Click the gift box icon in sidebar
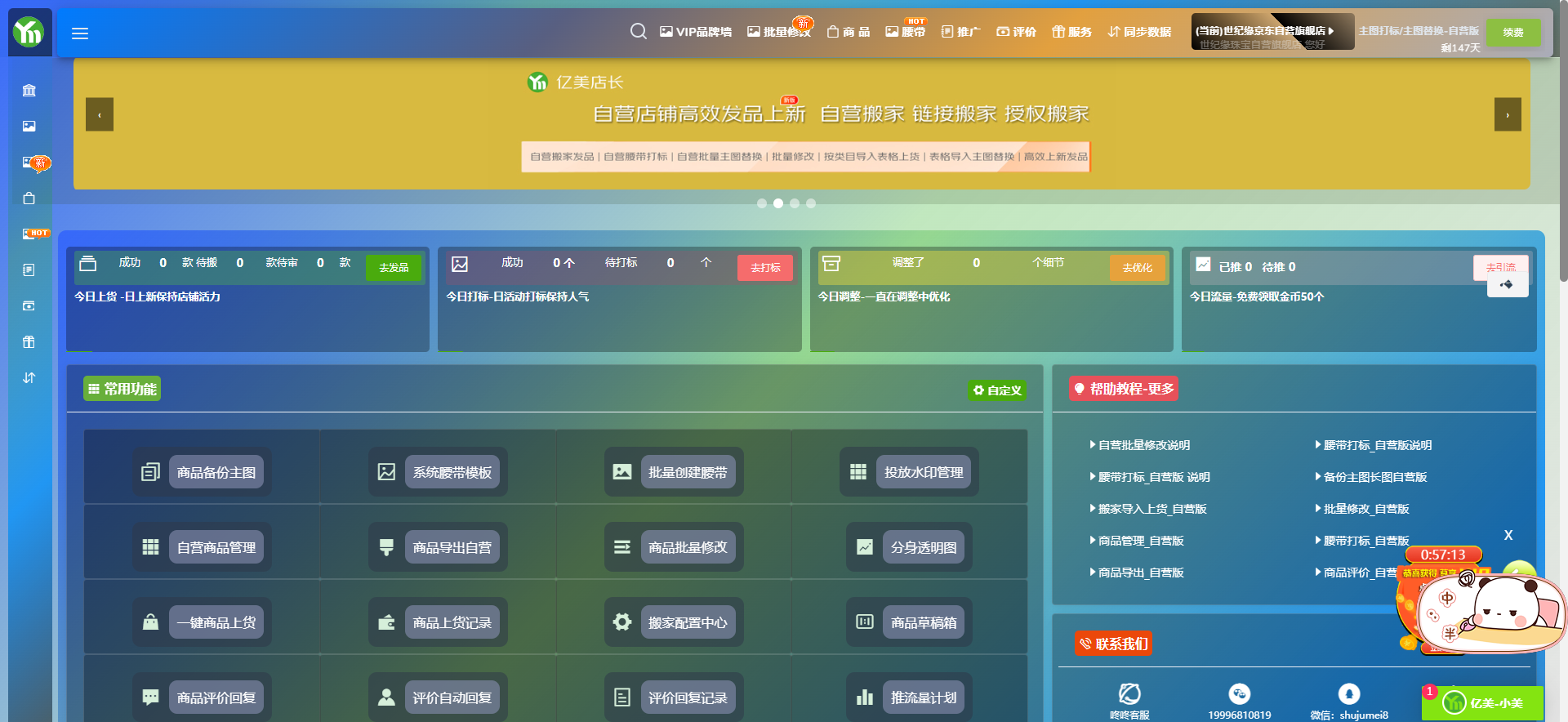 (x=29, y=342)
